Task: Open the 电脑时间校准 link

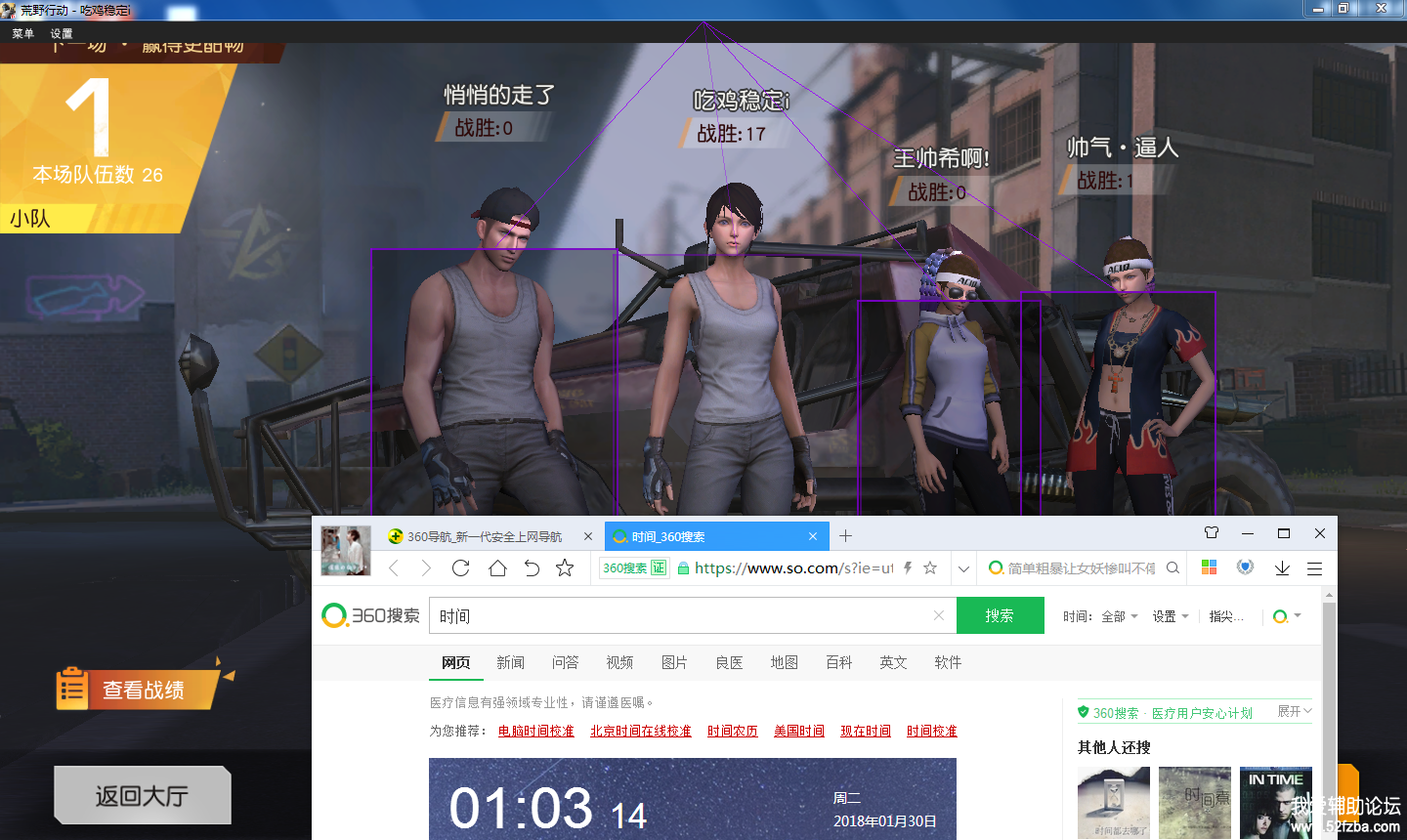Action: click(536, 731)
